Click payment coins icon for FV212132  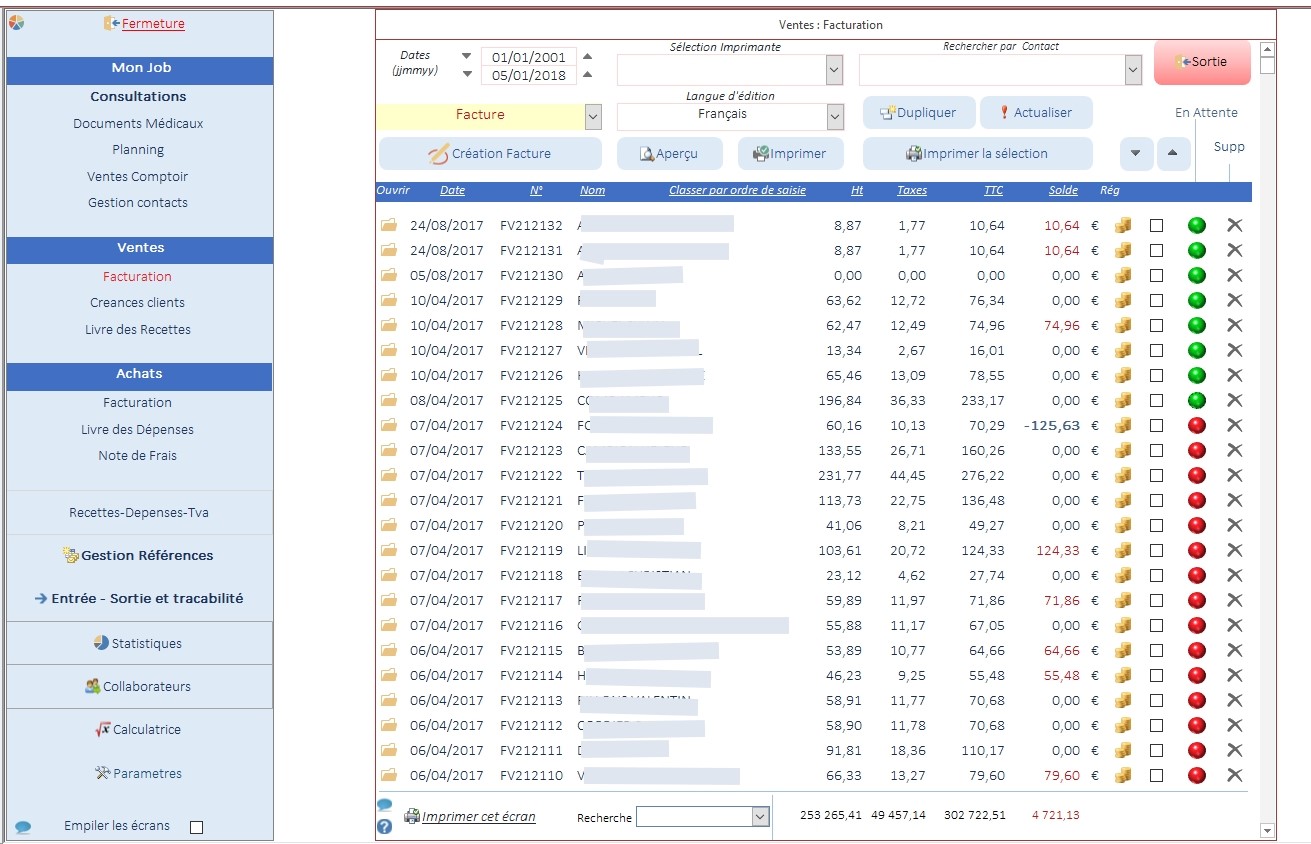pyautogui.click(x=1123, y=225)
